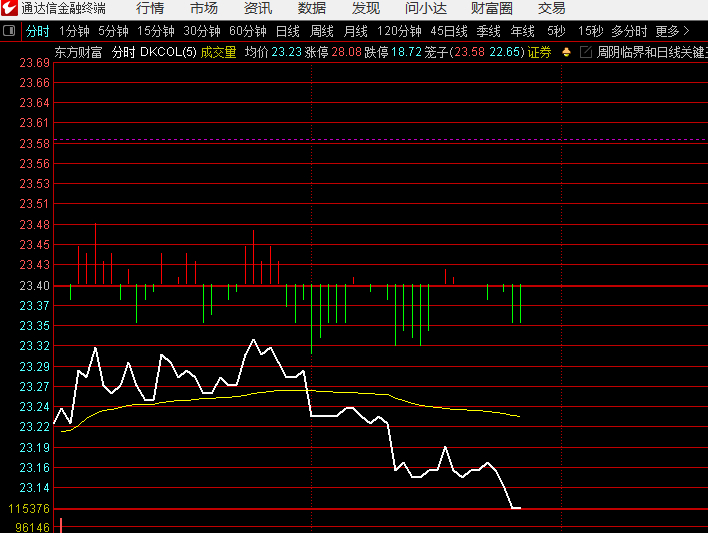Click the 115376 volume axis label
Screen dimensions: 708x533
click(x=29, y=509)
